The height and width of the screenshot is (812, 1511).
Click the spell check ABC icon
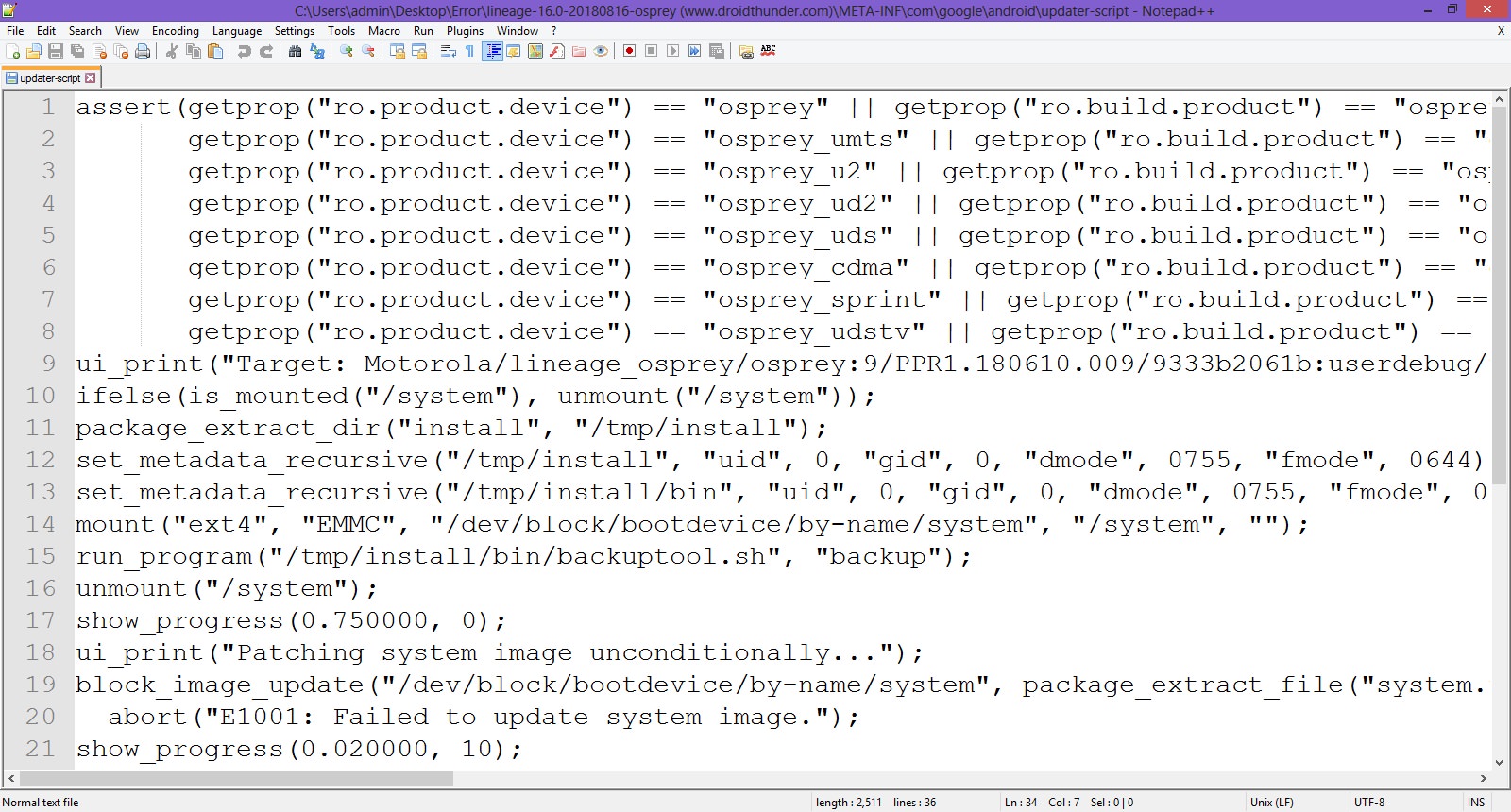click(768, 51)
